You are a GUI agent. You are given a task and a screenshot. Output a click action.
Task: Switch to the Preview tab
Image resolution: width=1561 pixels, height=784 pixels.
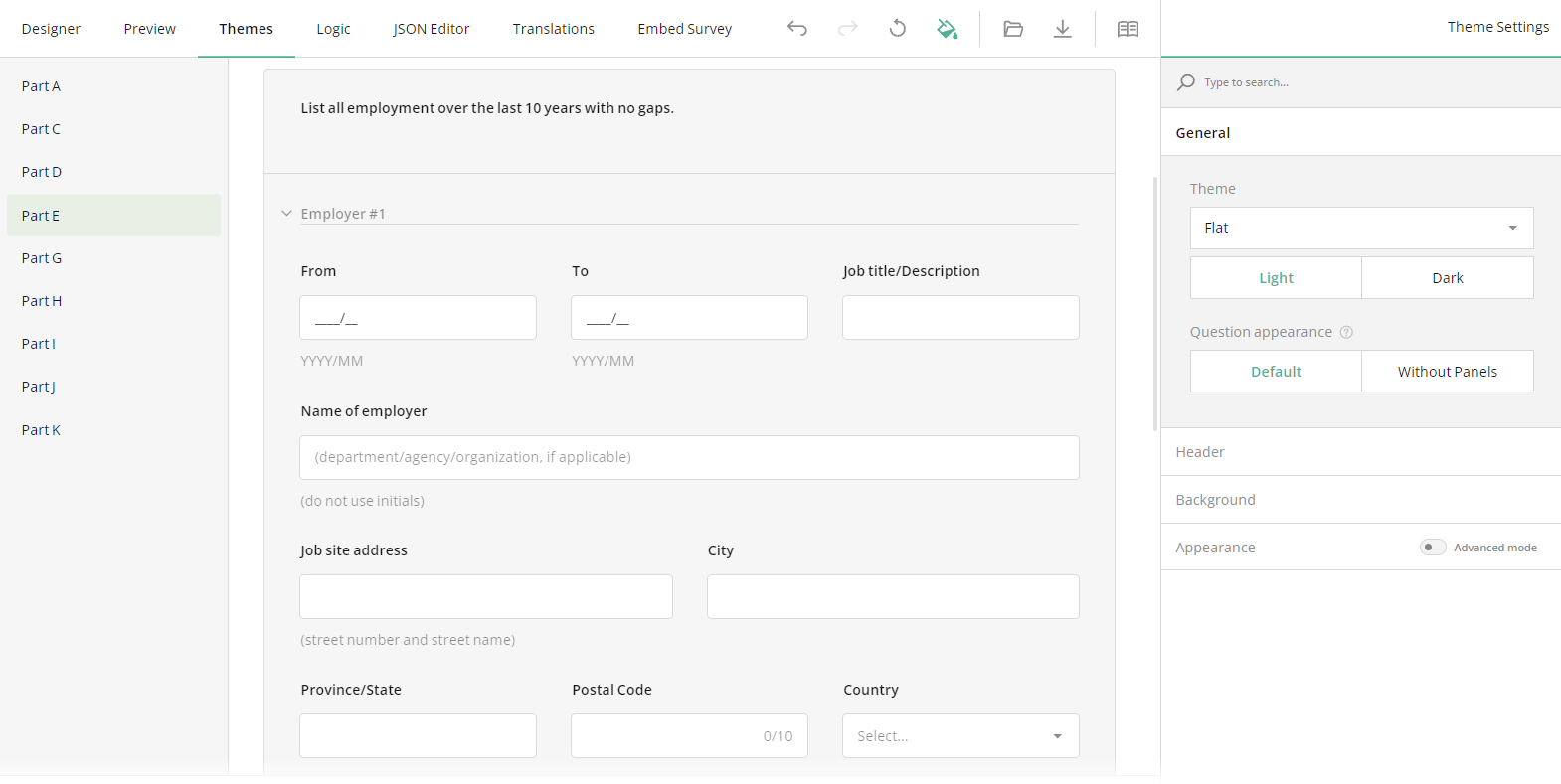(x=150, y=29)
